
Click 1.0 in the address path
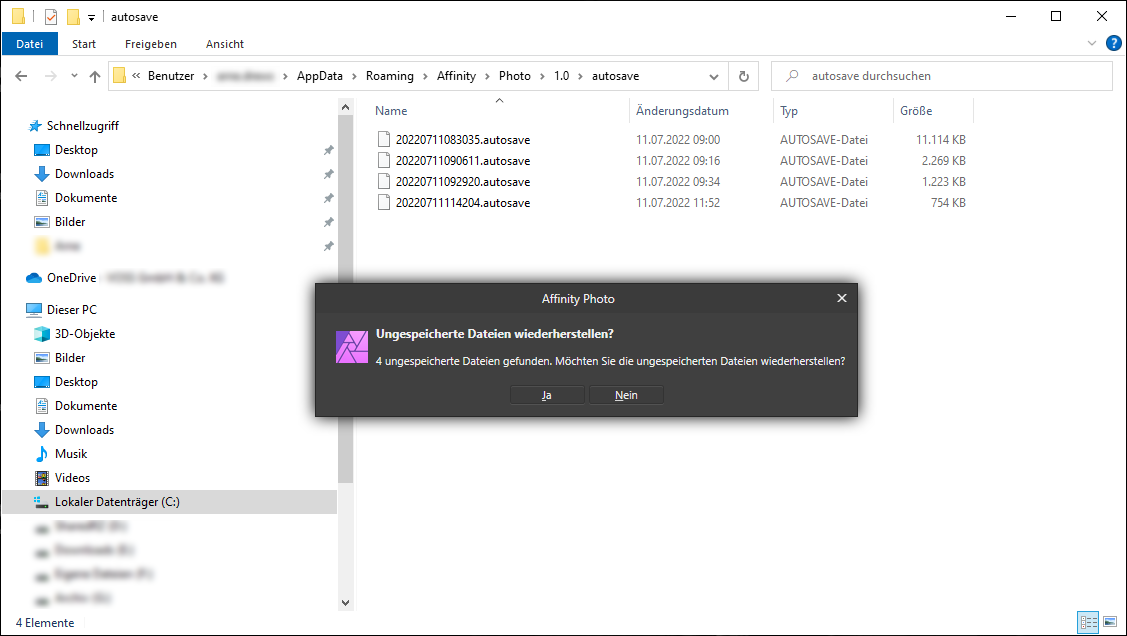561,76
